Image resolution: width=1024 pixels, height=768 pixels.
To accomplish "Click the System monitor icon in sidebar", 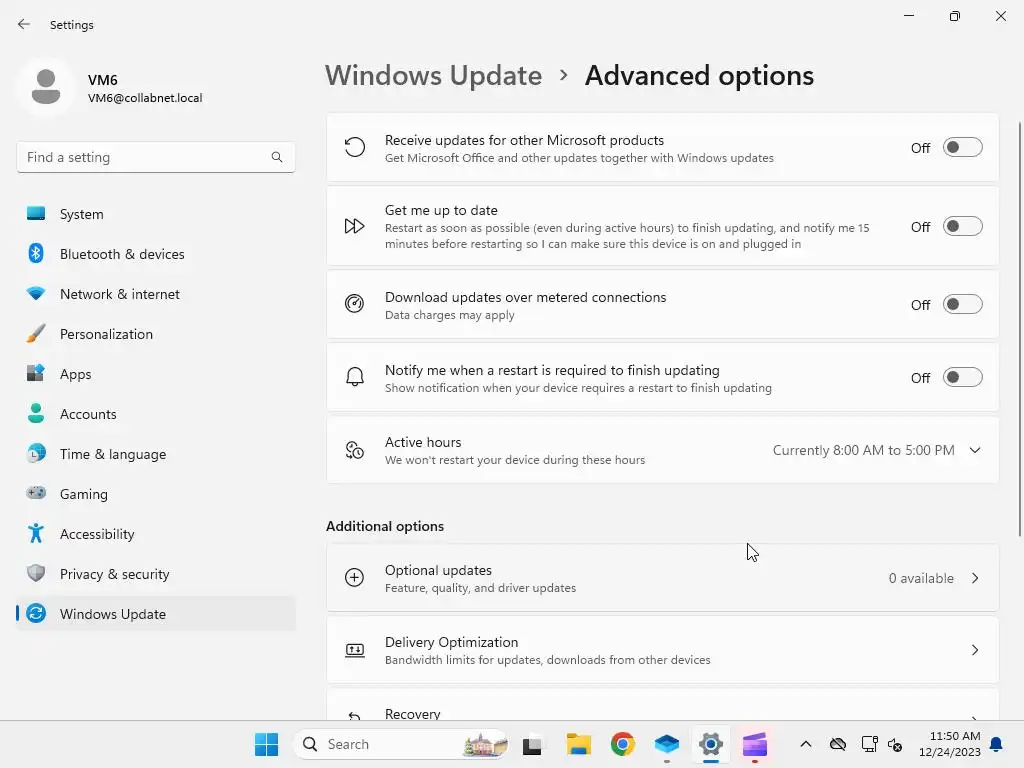I will [36, 214].
